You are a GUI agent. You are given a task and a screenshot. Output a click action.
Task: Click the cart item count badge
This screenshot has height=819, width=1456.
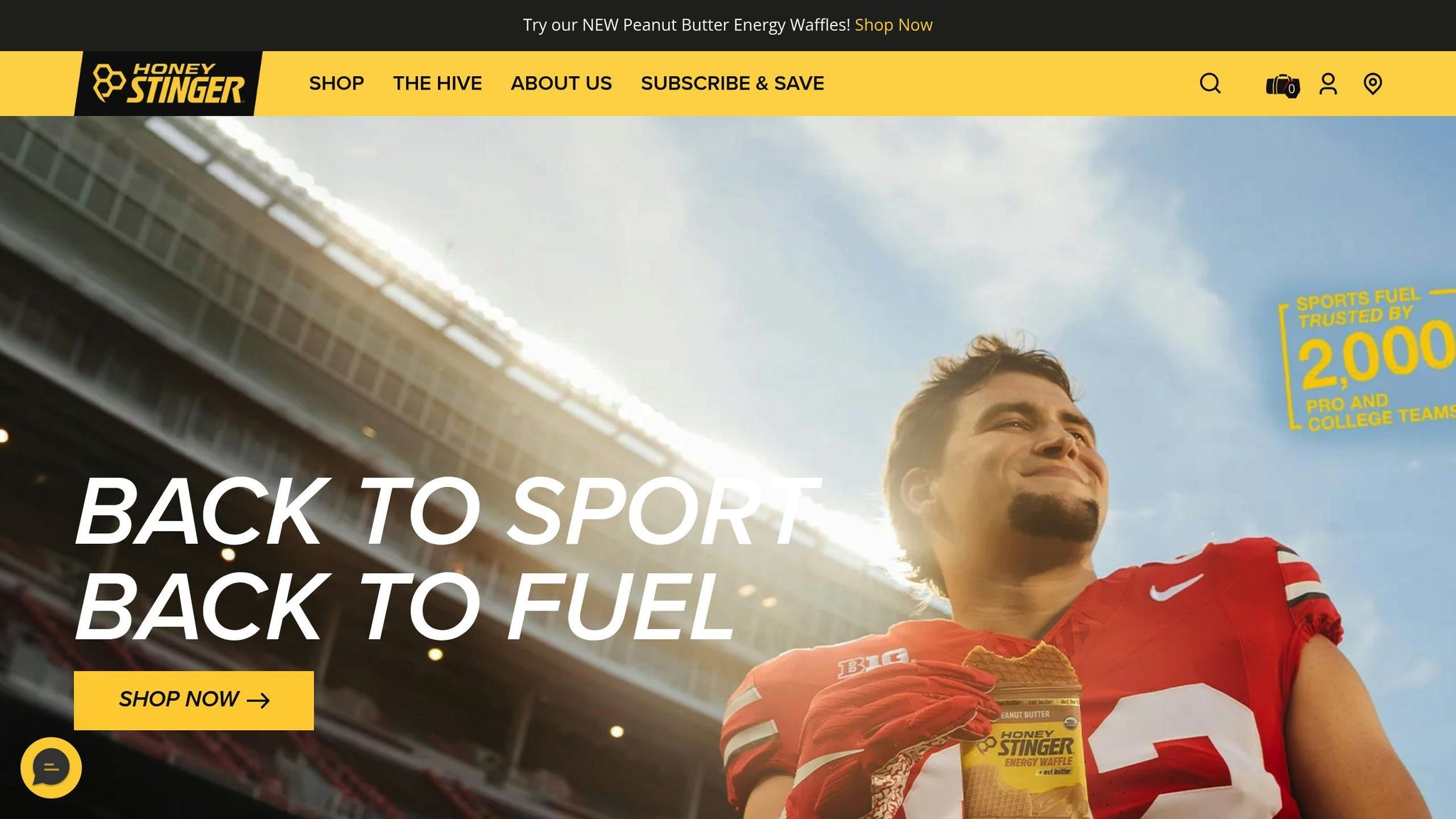1291,90
